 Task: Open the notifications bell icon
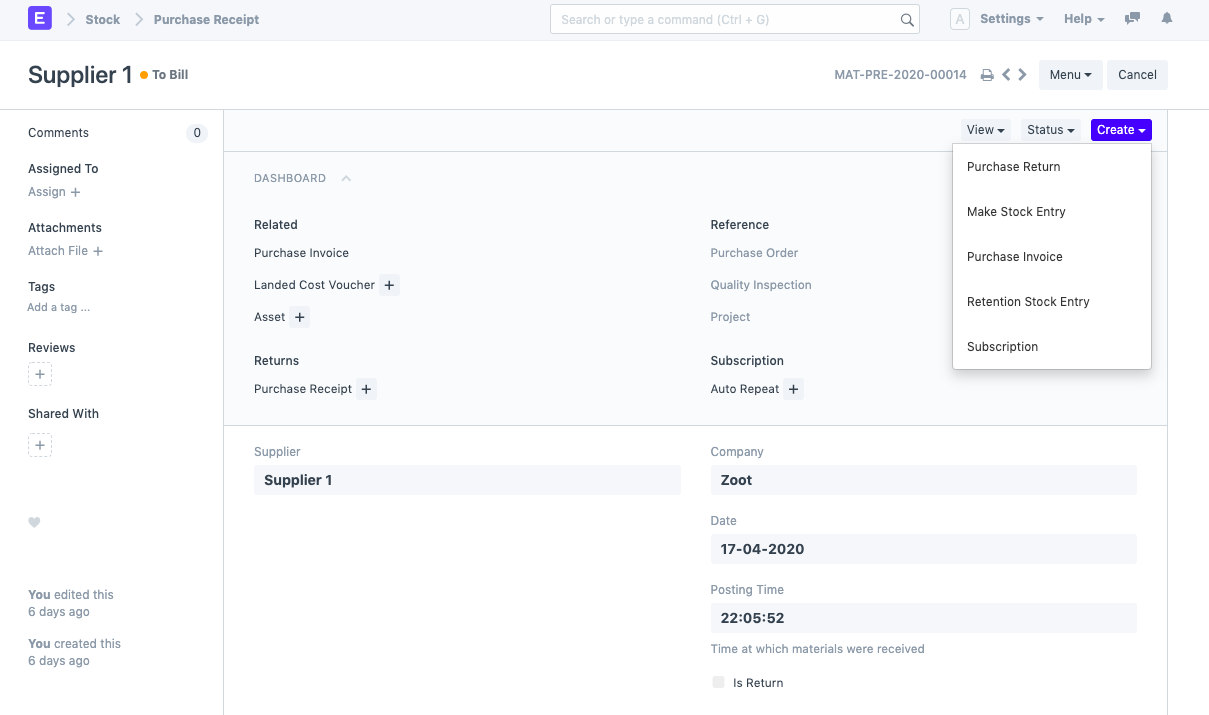[1167, 19]
